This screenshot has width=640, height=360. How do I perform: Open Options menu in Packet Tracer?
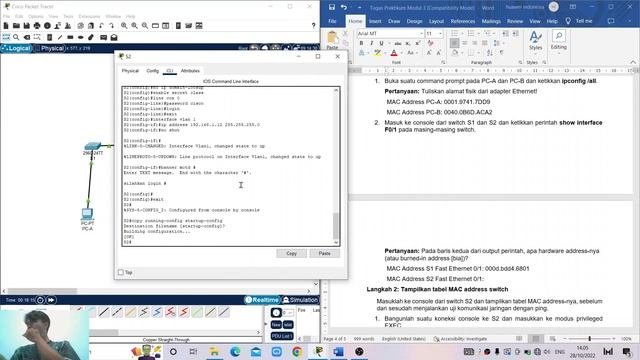[36, 16]
